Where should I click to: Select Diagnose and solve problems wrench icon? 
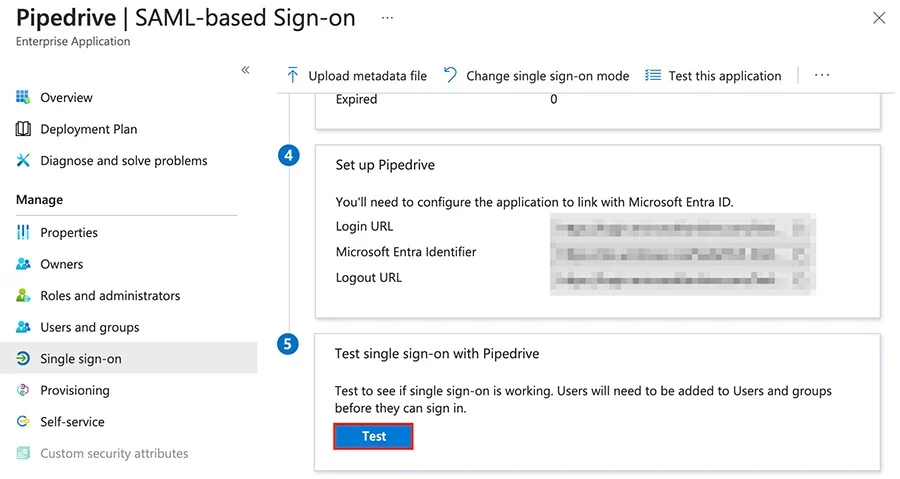[x=23, y=160]
